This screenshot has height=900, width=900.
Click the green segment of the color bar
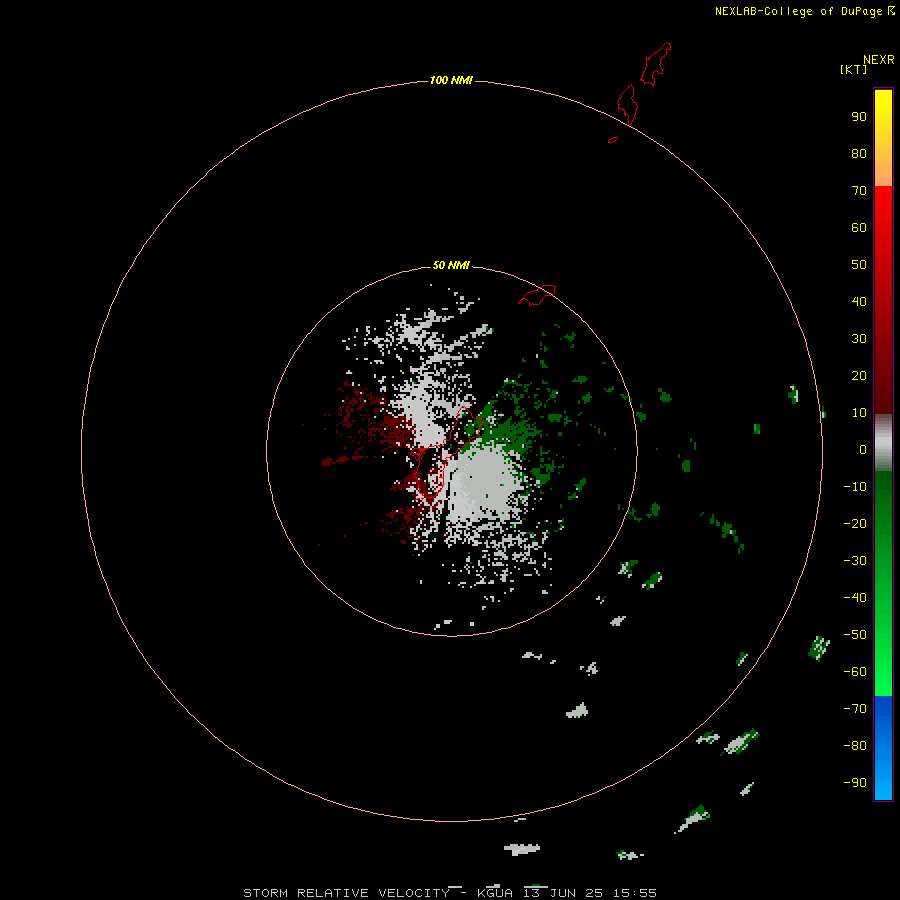coord(883,584)
